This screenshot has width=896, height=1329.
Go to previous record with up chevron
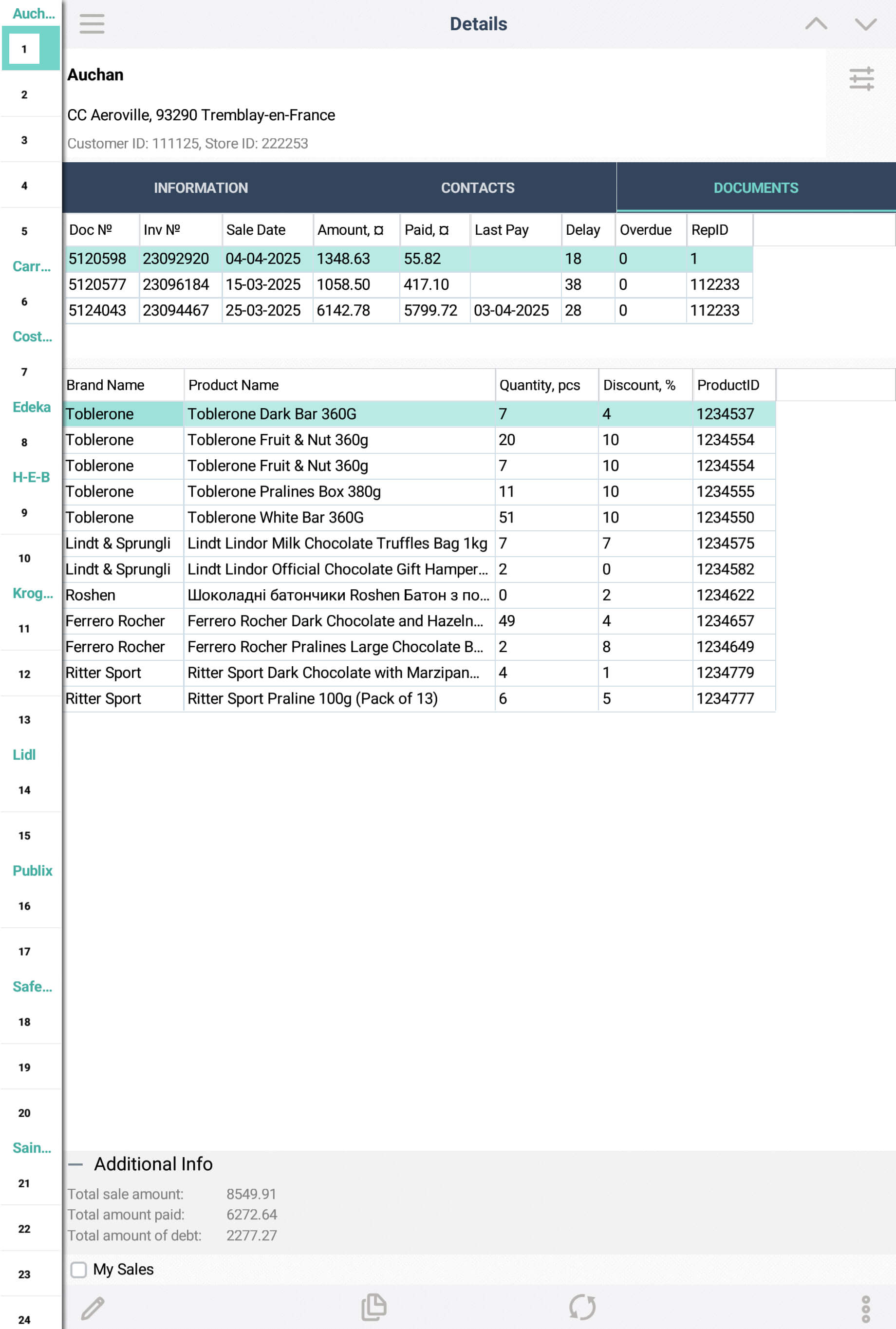[x=816, y=24]
